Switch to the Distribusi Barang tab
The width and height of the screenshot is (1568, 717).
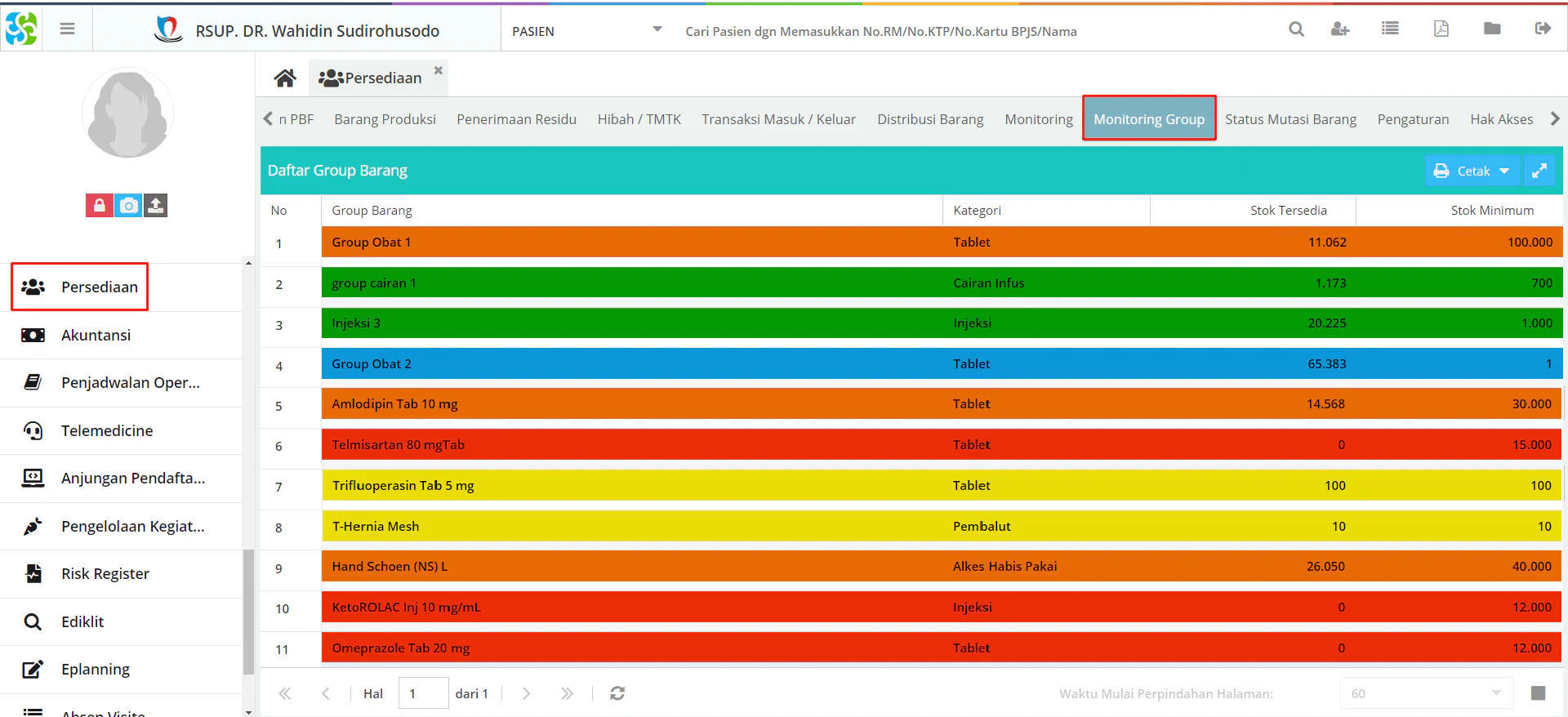(x=930, y=119)
